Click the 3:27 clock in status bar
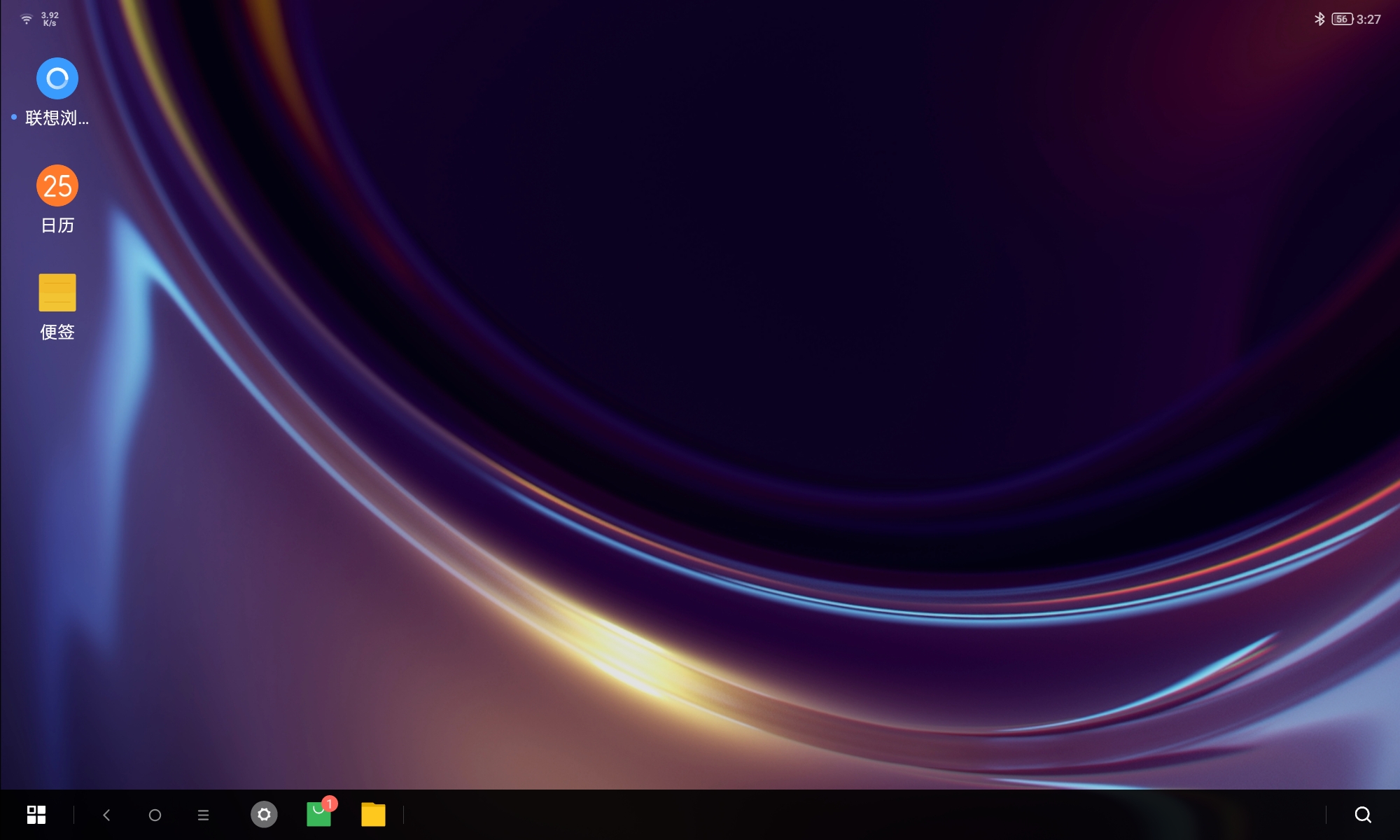Image resolution: width=1400 pixels, height=840 pixels. point(1368,20)
